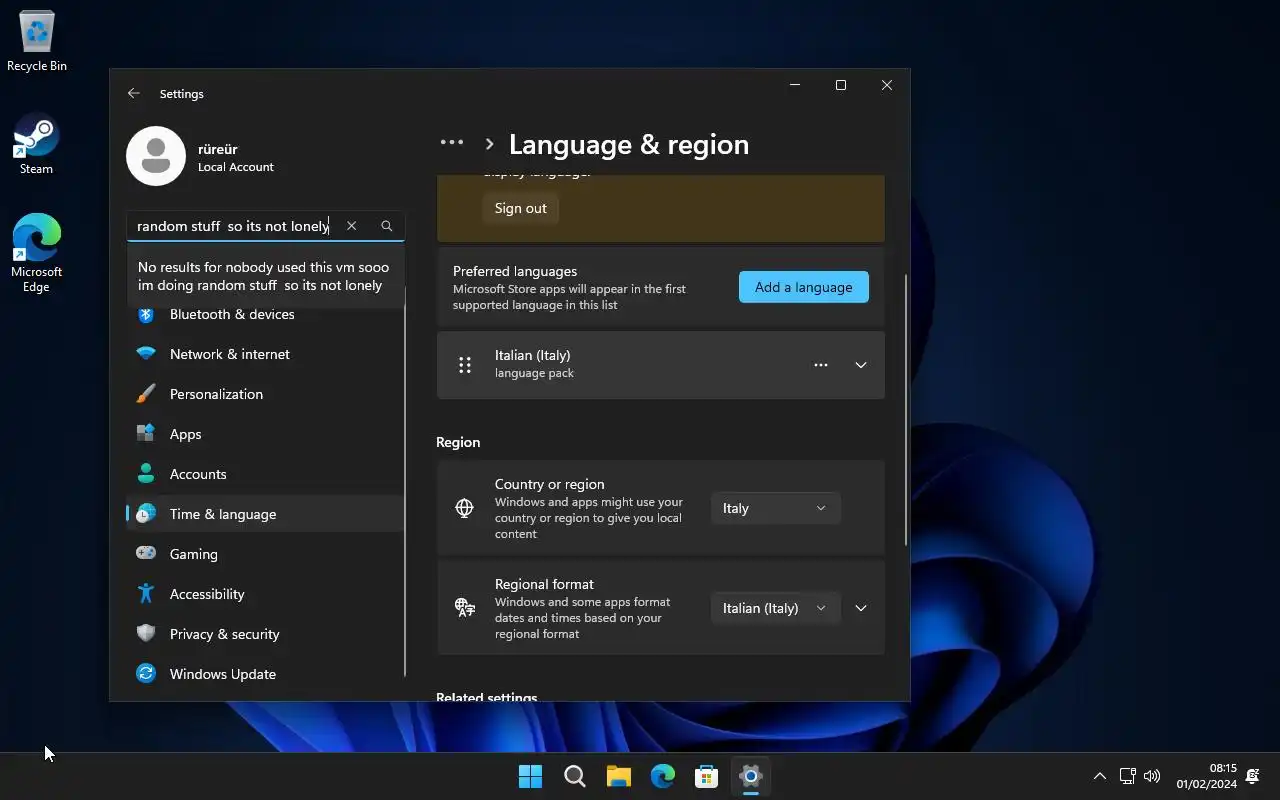Click the Regional format language icon

(x=465, y=608)
